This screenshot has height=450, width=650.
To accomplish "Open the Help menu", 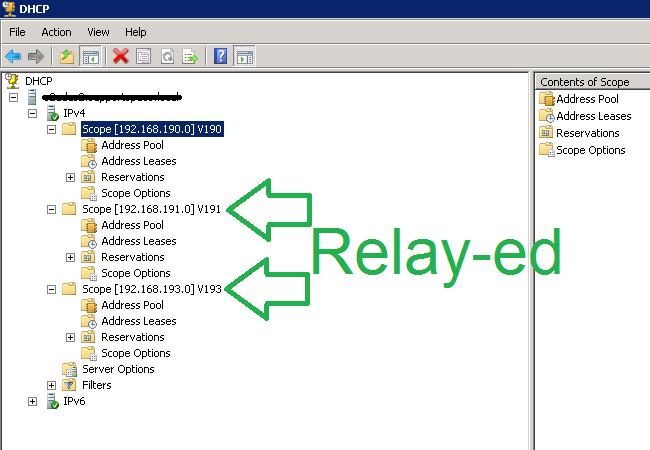I will point(136,32).
